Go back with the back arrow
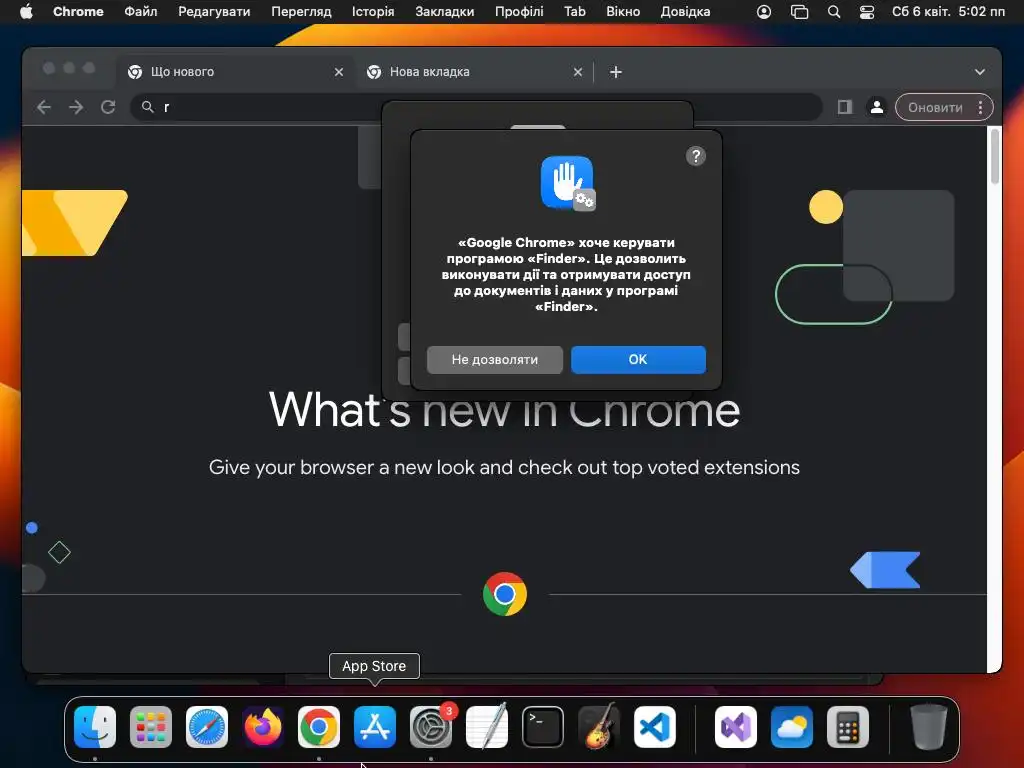Image resolution: width=1024 pixels, height=768 pixels. click(x=44, y=107)
